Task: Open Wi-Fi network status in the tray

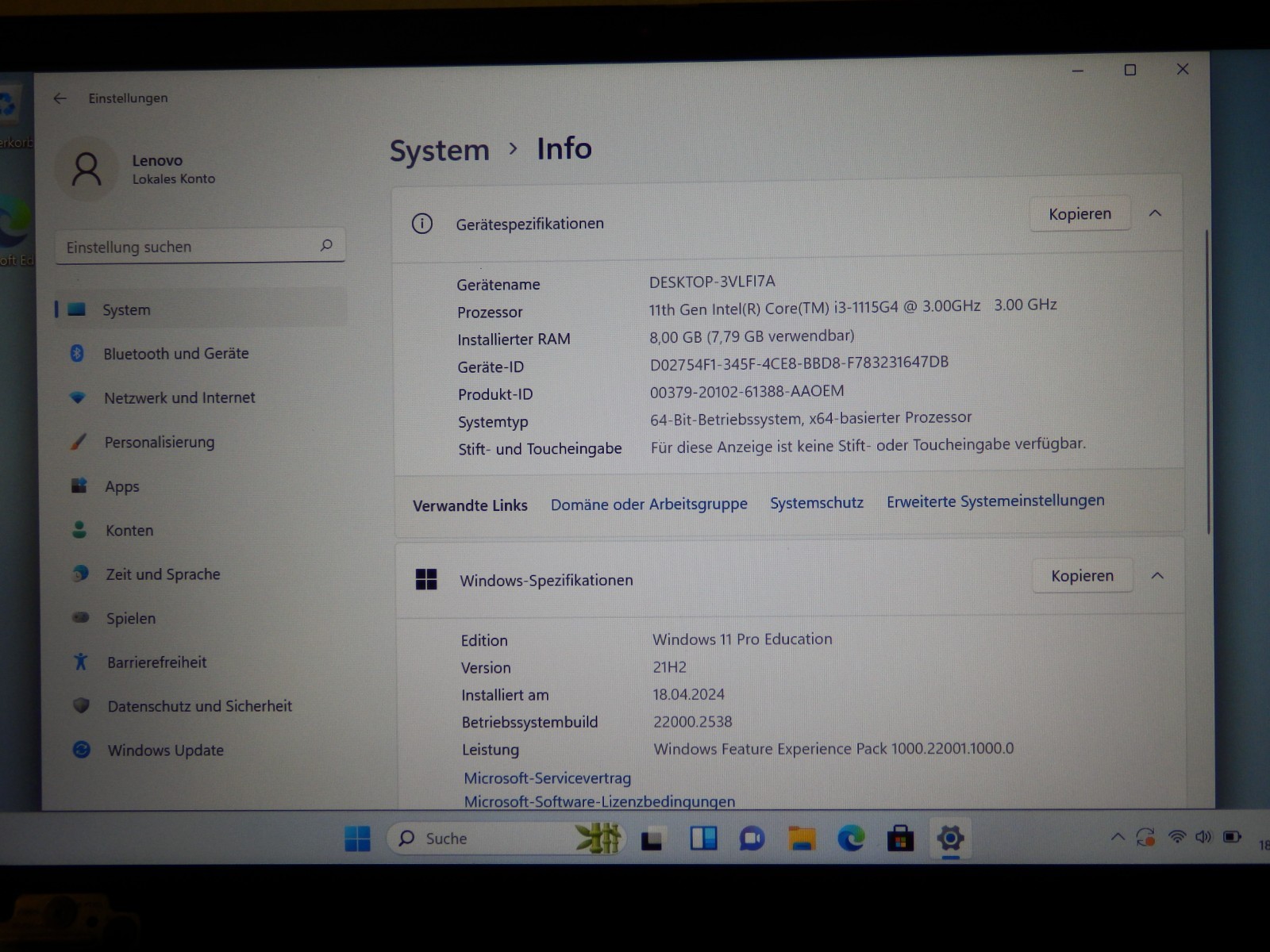Action: coord(1177,837)
